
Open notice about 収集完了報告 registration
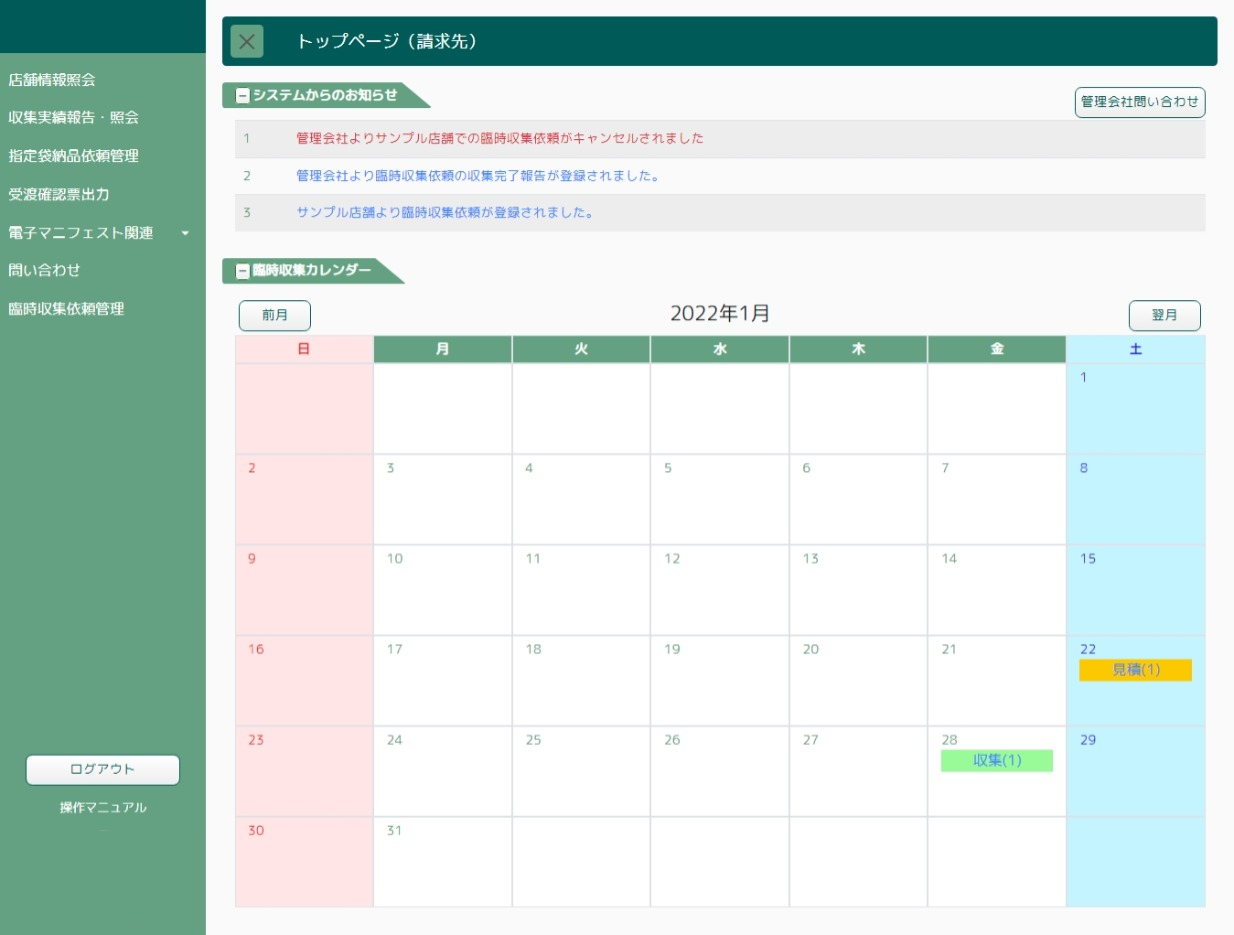(477, 176)
